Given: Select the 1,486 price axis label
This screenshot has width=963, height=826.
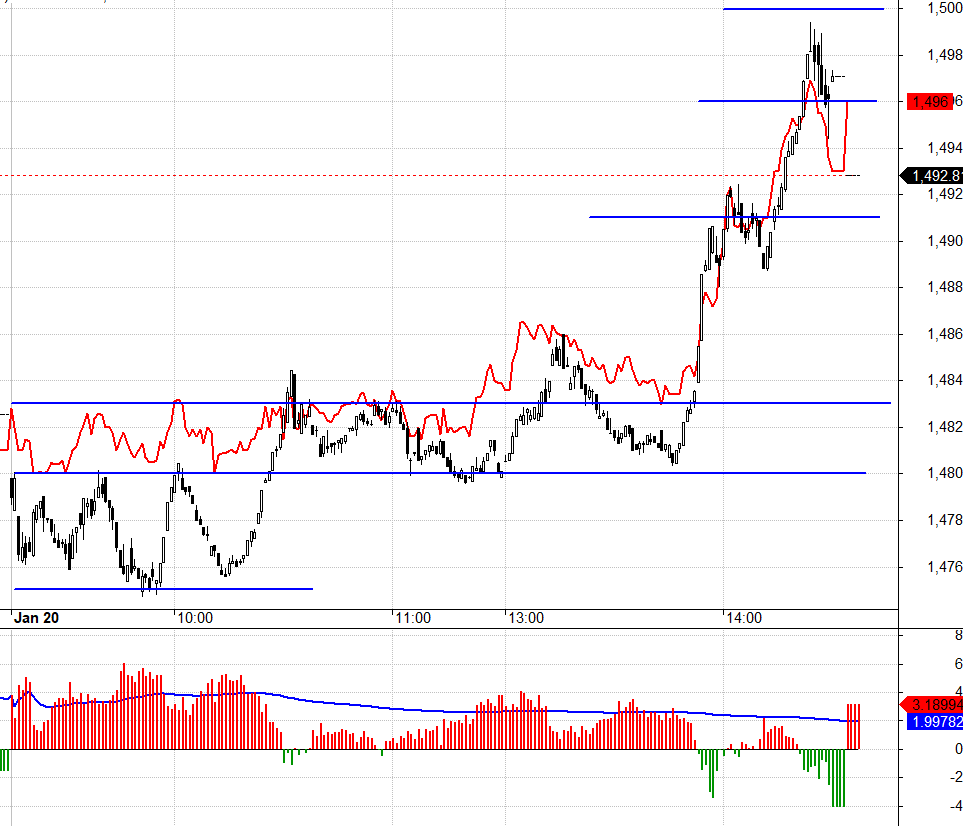Looking at the screenshot, I should pyautogui.click(x=945, y=334).
